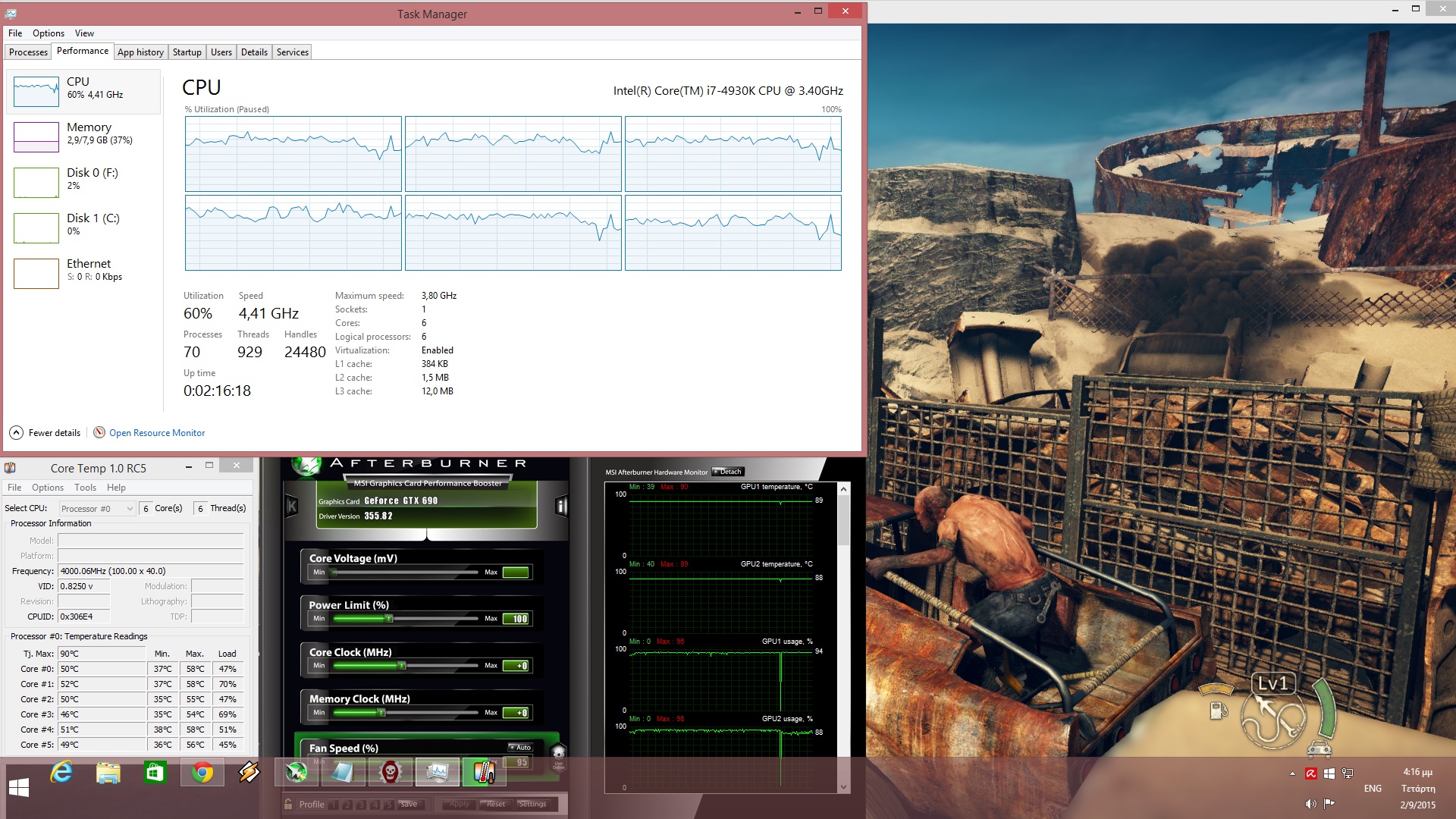Launch Google Chrome from taskbar

(x=202, y=773)
